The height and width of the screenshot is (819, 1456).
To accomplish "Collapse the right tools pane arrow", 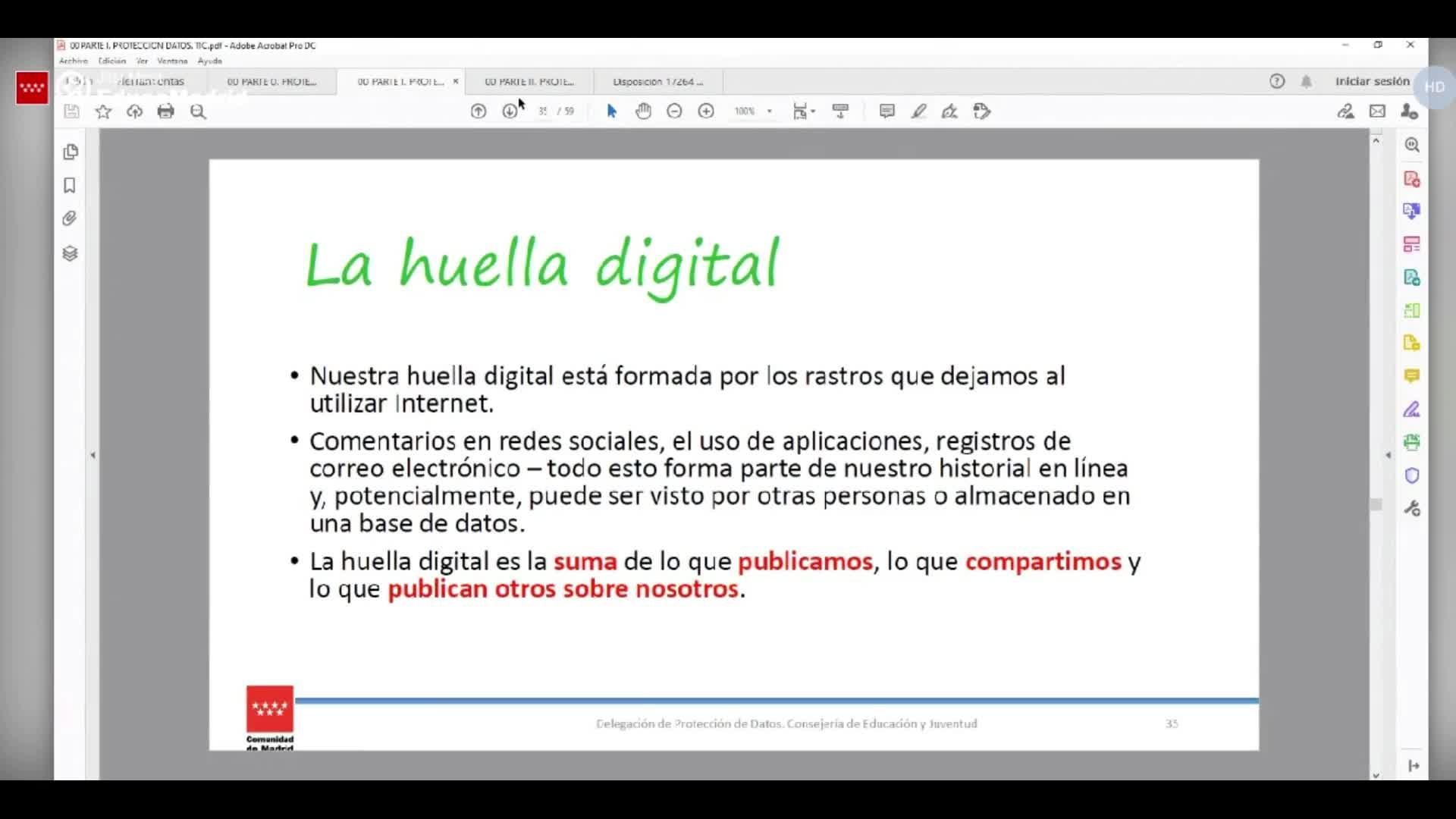I will [1388, 455].
